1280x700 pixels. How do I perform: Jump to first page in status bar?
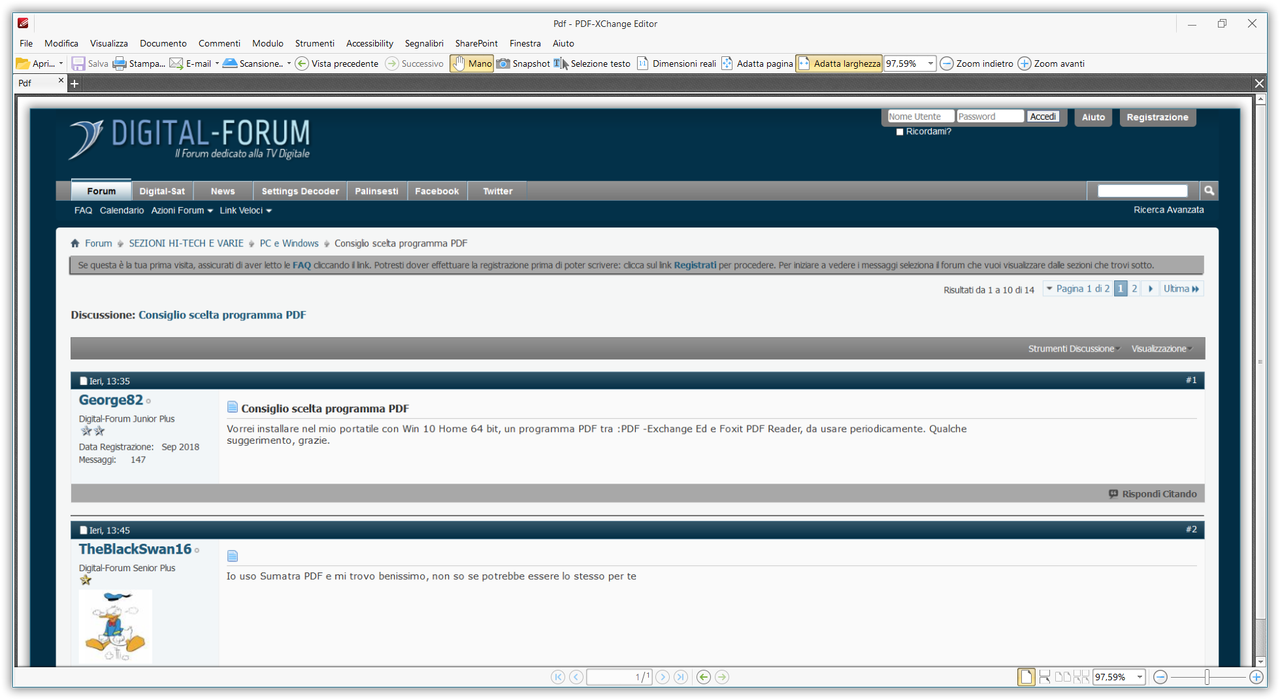pyautogui.click(x=558, y=677)
